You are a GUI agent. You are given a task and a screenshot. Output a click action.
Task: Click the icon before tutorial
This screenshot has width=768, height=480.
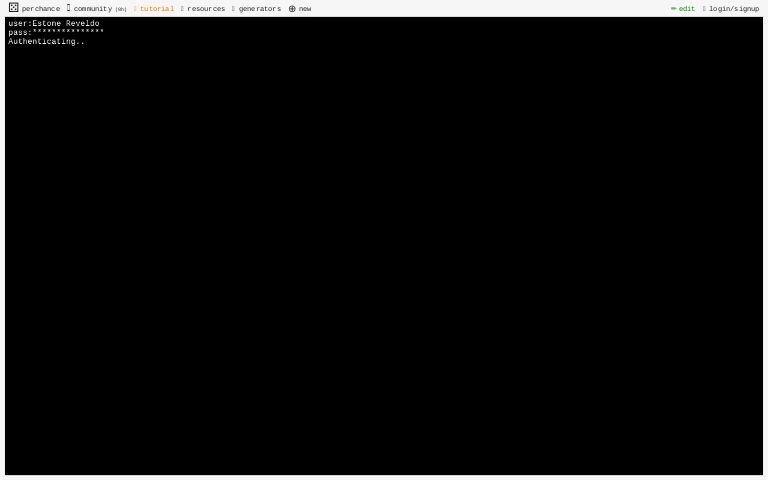coord(135,9)
